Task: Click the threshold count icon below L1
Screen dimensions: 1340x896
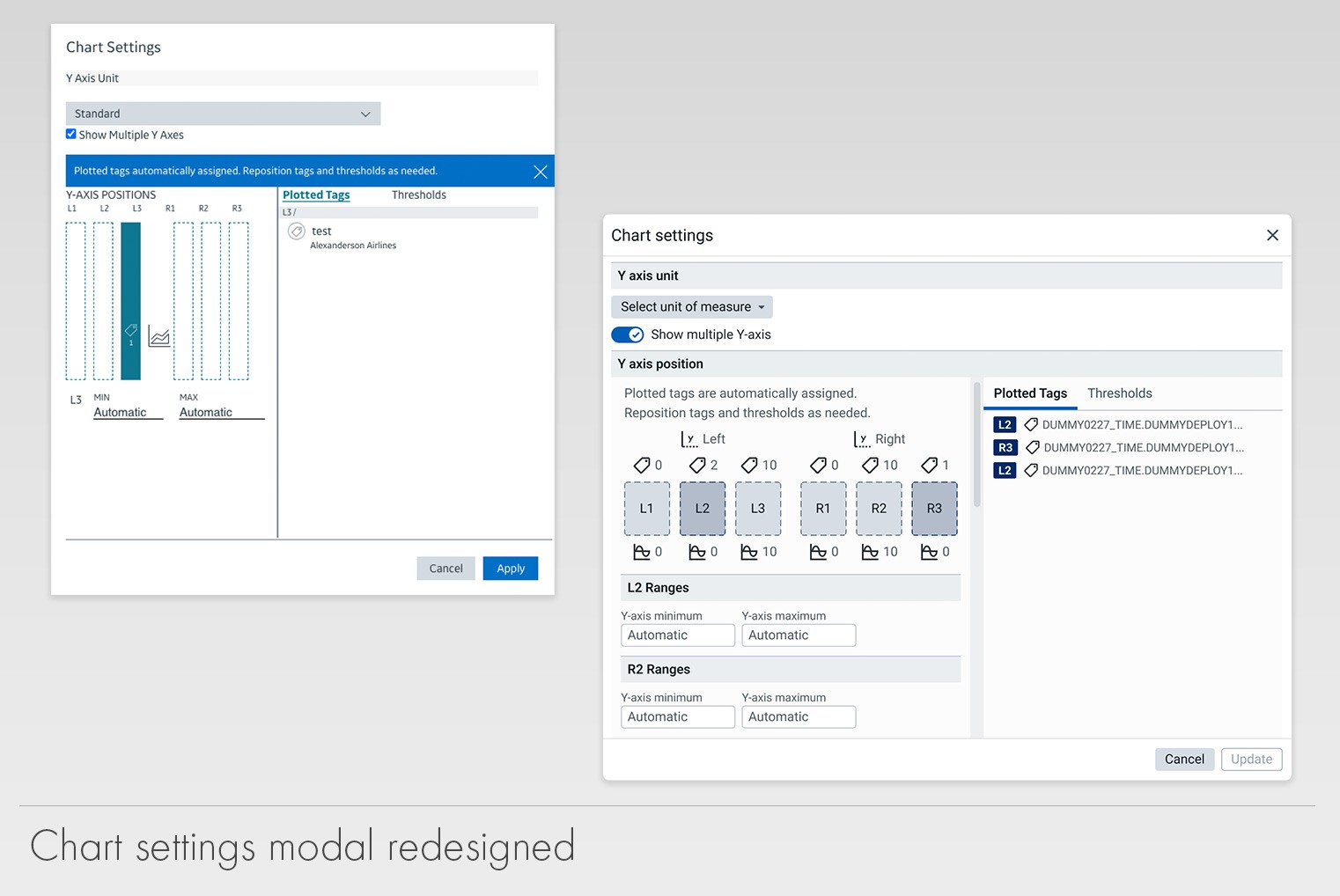Action: click(x=642, y=552)
